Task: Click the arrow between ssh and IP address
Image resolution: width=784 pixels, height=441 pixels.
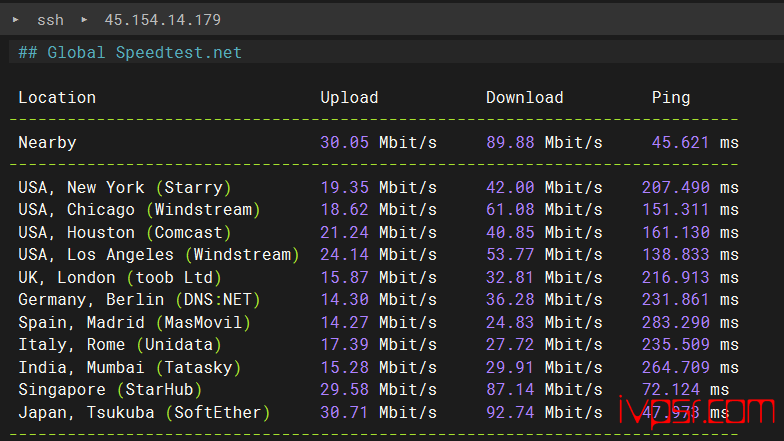Action: click(x=84, y=20)
